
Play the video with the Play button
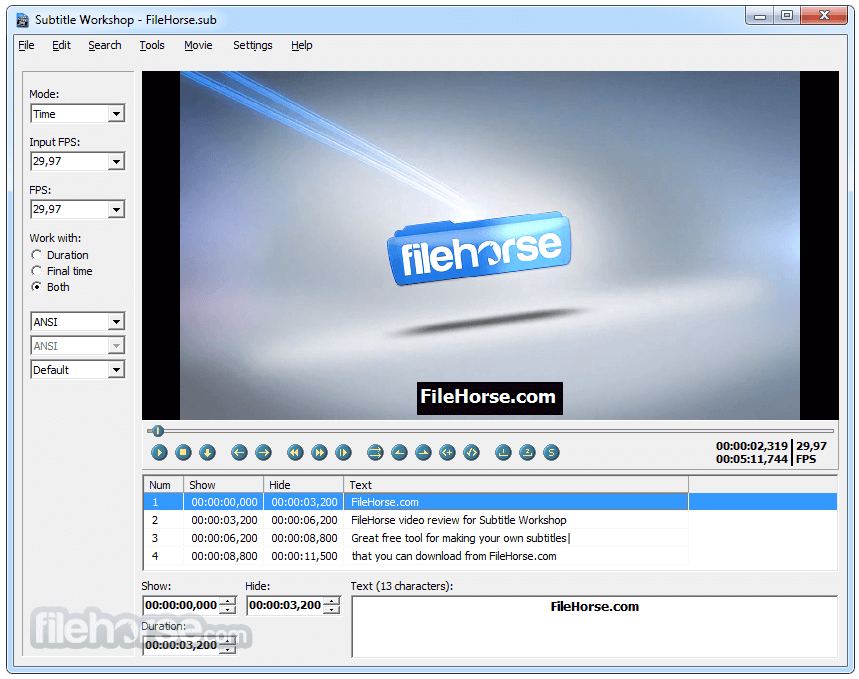(159, 453)
